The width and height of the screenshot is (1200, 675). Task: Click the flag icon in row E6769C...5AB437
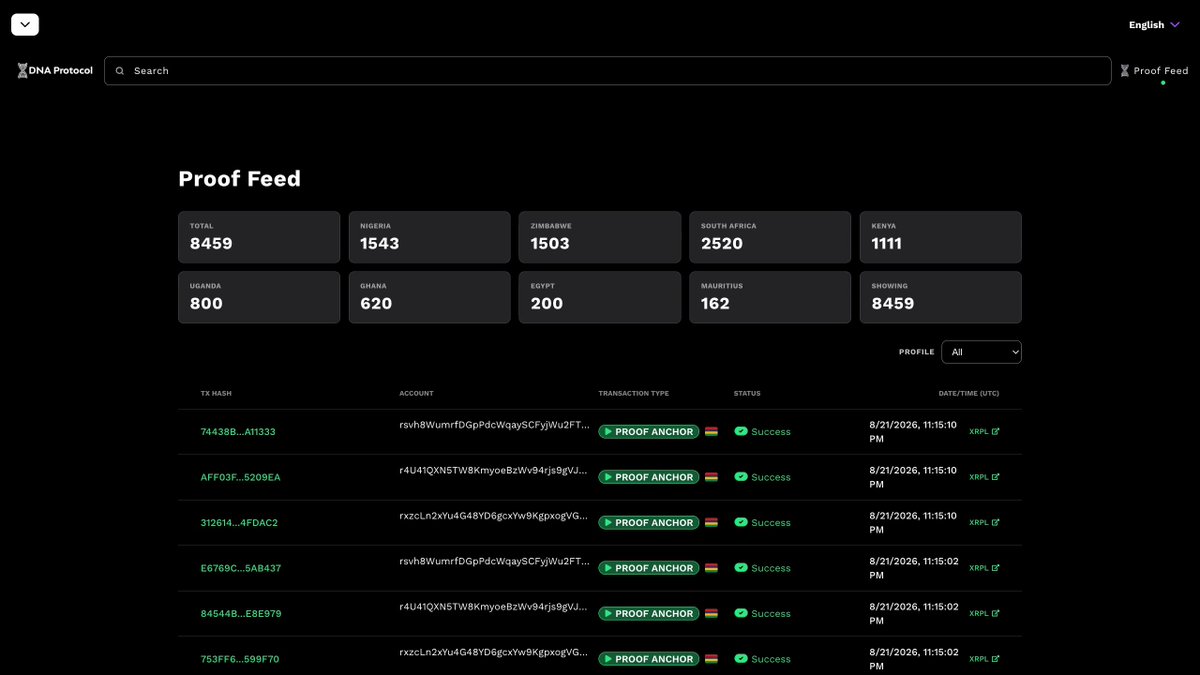point(711,568)
